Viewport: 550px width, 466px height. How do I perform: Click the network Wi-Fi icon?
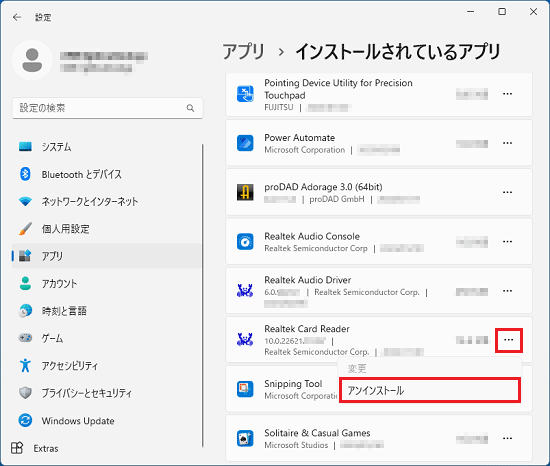tap(25, 202)
